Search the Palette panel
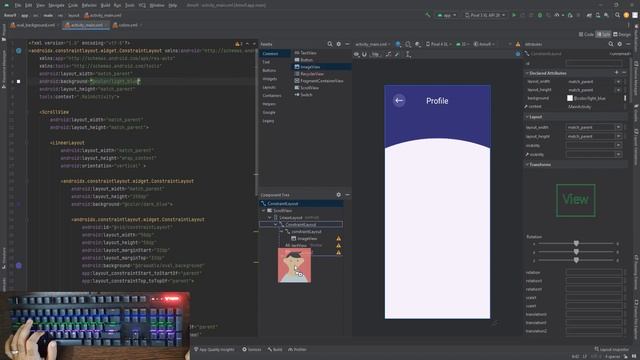Viewport: 640px width, 360px height. 329,44
